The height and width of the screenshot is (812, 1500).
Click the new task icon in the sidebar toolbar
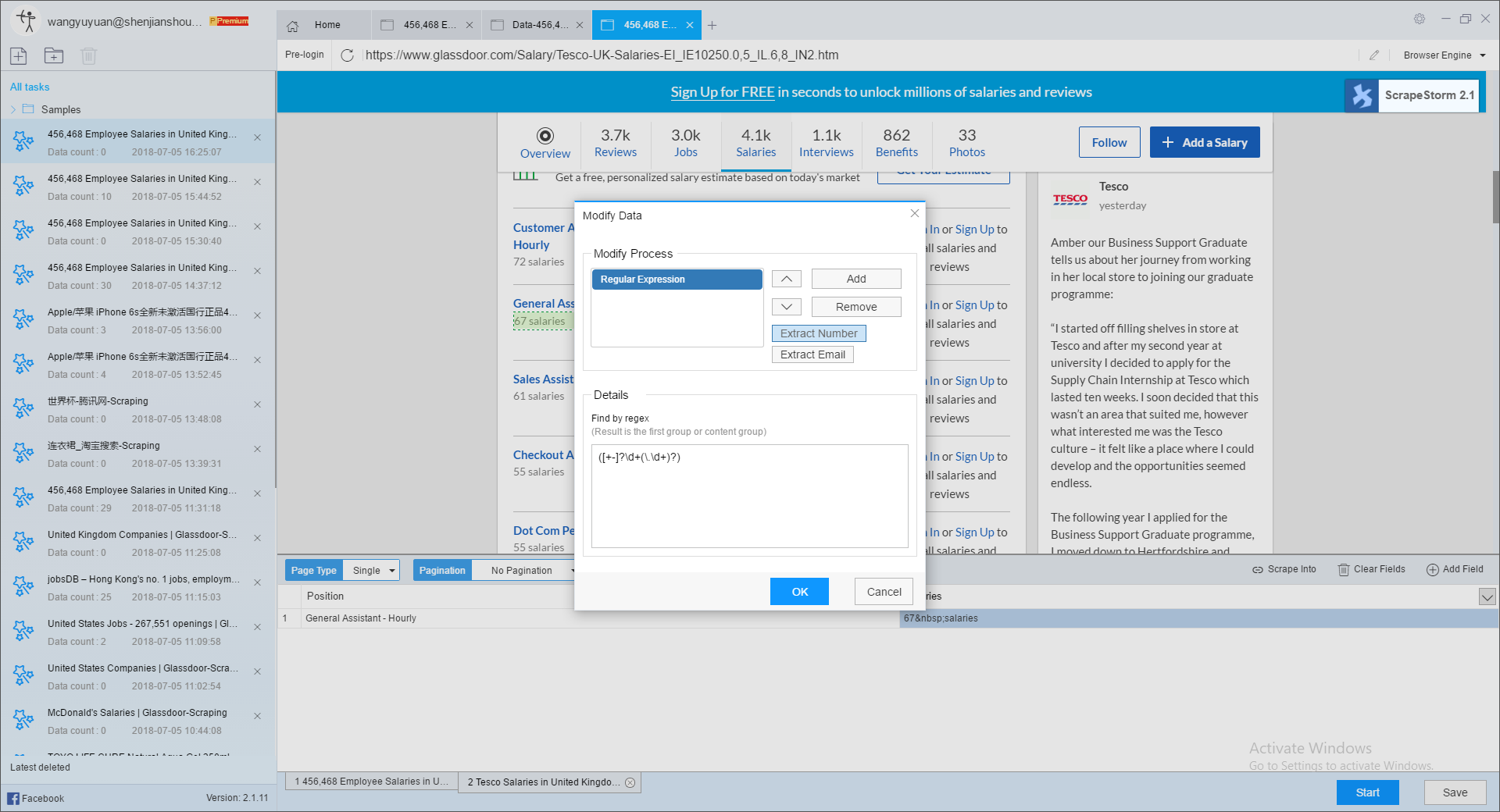[19, 55]
